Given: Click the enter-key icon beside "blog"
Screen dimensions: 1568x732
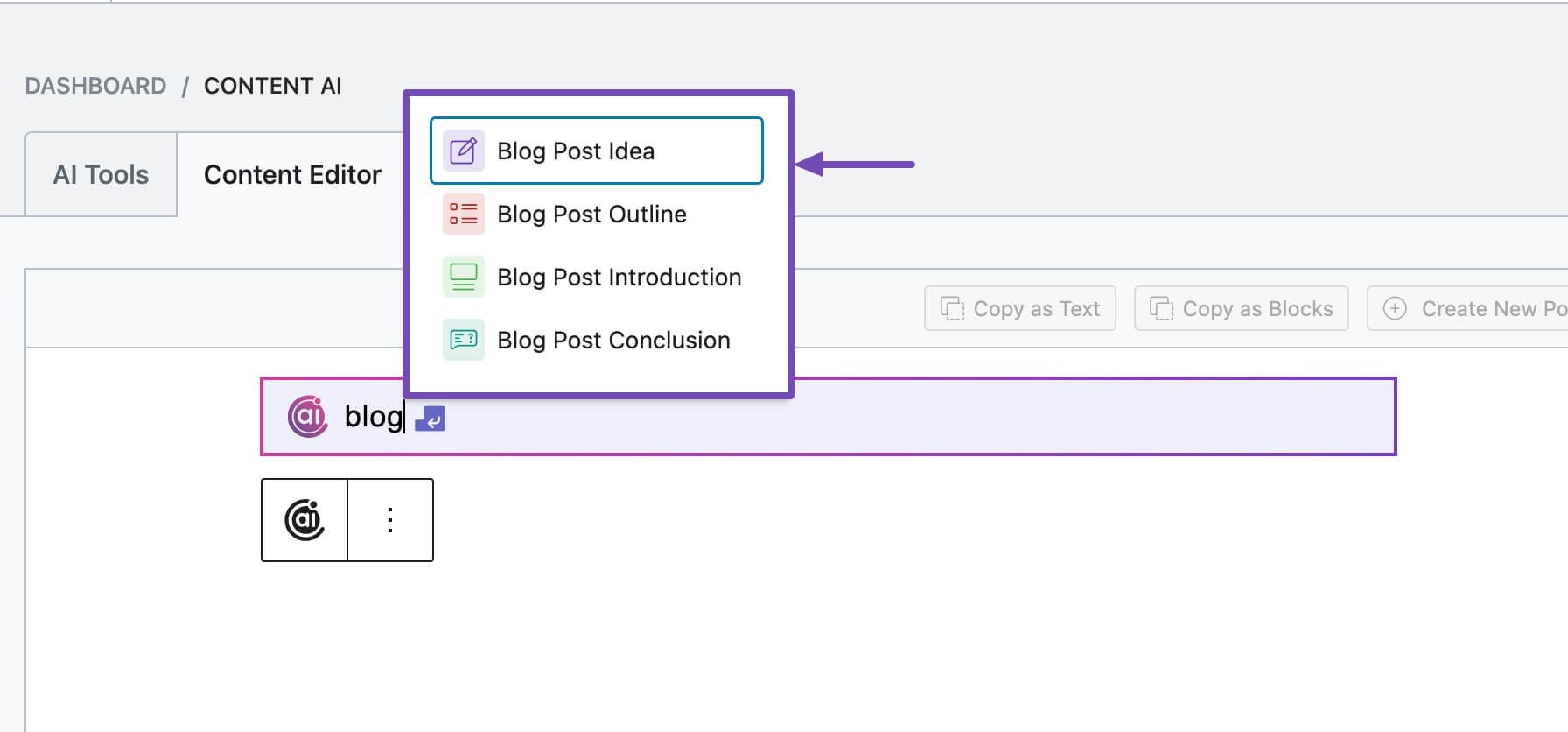Looking at the screenshot, I should click(x=430, y=419).
